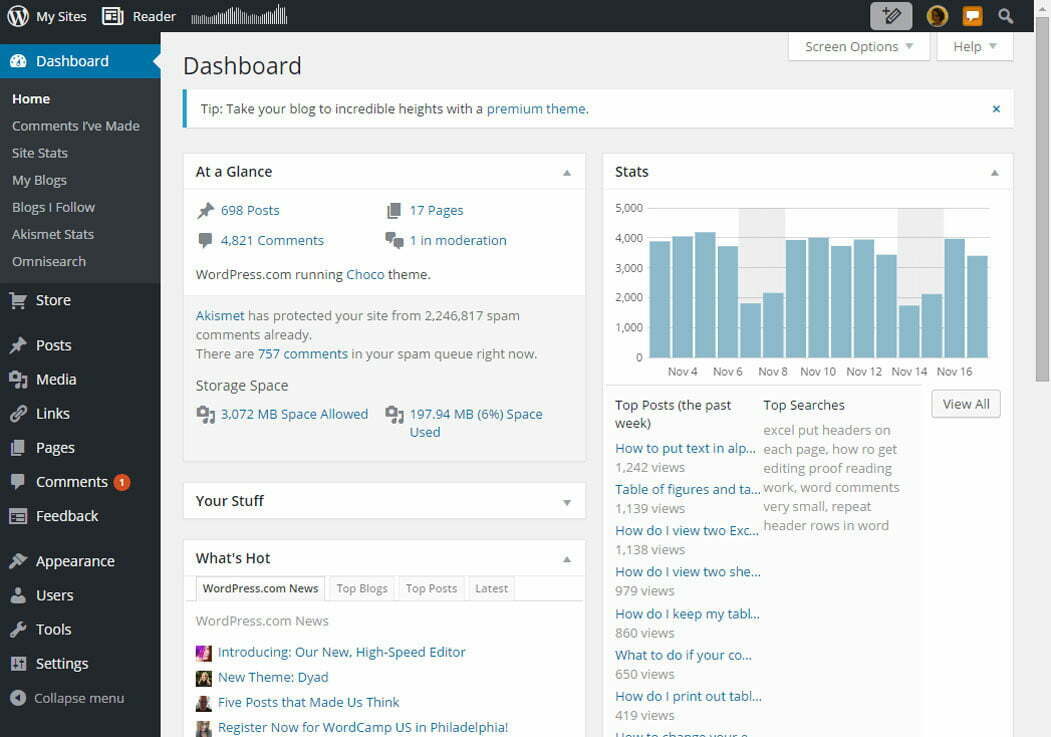Collapse the Stats panel
The width and height of the screenshot is (1051, 737).
pos(995,172)
